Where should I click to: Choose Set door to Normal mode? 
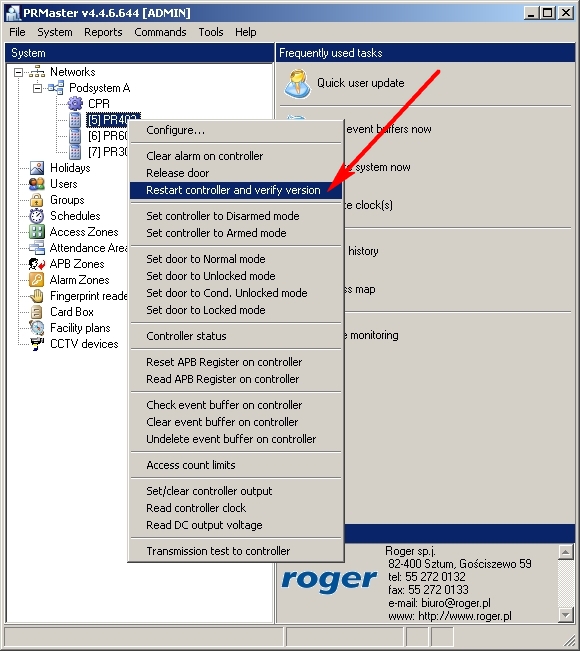click(236, 259)
